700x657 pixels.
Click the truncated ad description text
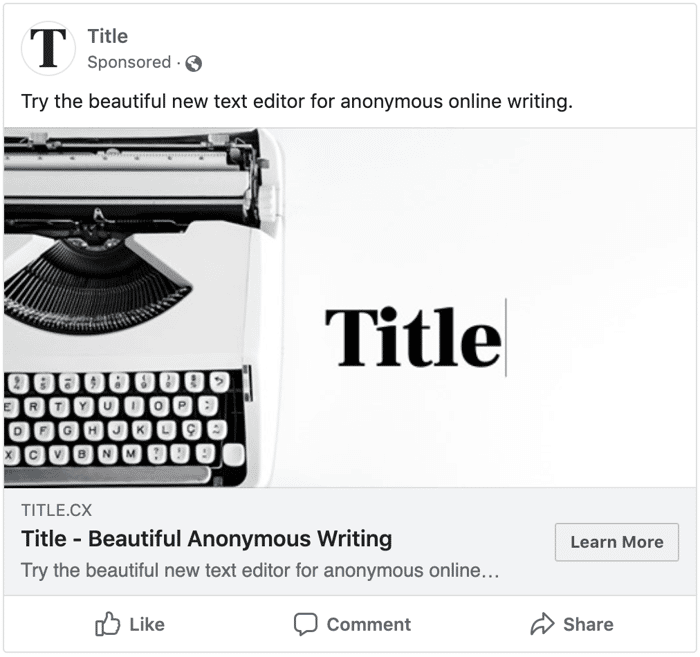click(x=260, y=570)
